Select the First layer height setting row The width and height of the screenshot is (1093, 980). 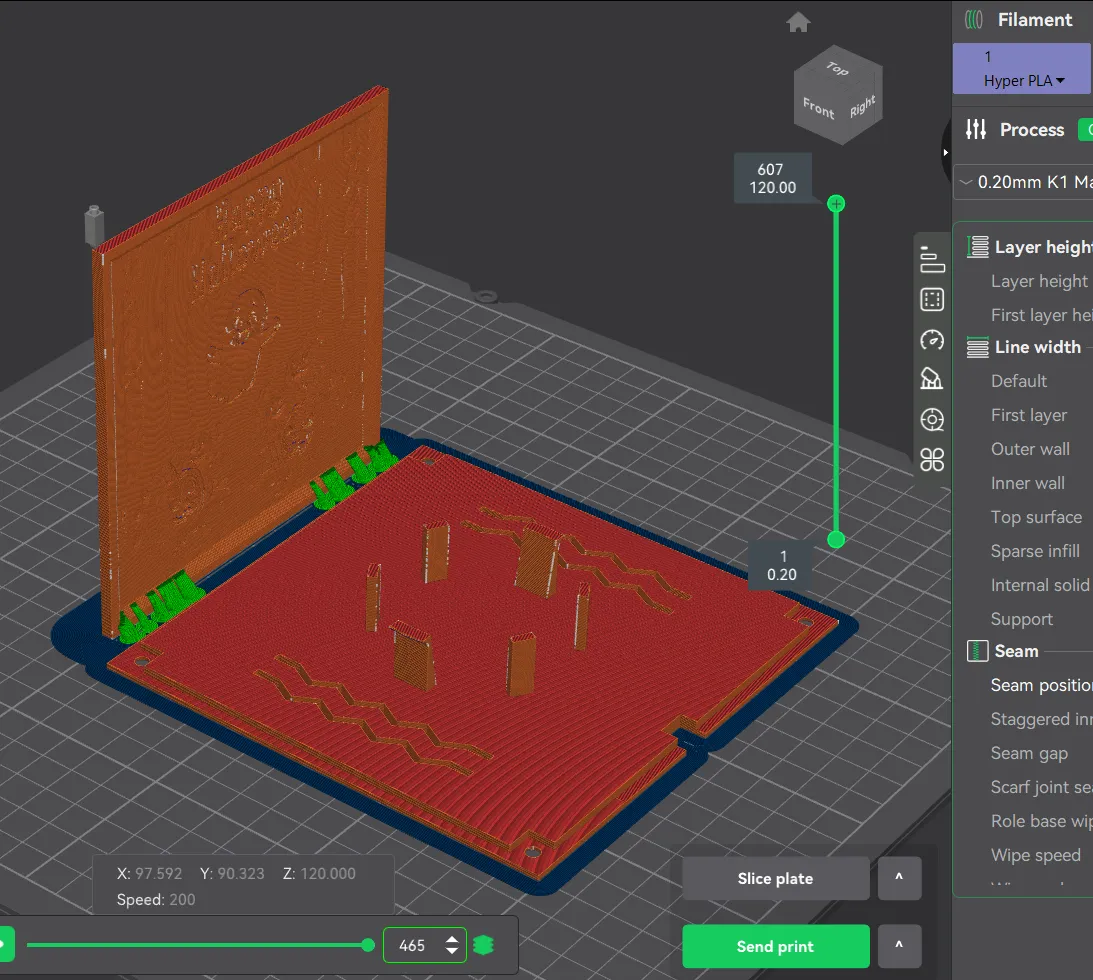pyautogui.click(x=1041, y=315)
